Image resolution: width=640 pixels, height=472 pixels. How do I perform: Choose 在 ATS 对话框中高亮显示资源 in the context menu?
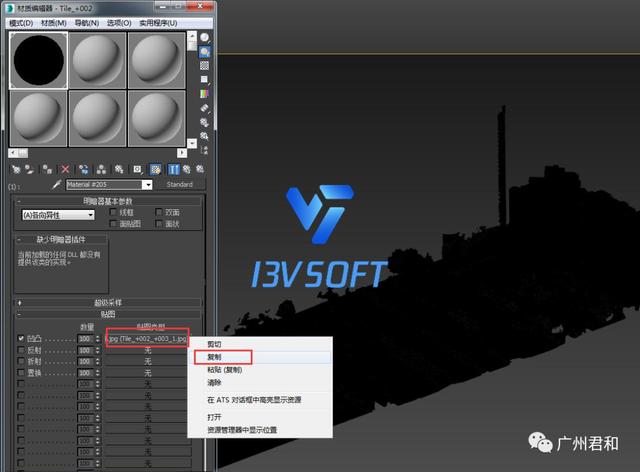[260, 400]
